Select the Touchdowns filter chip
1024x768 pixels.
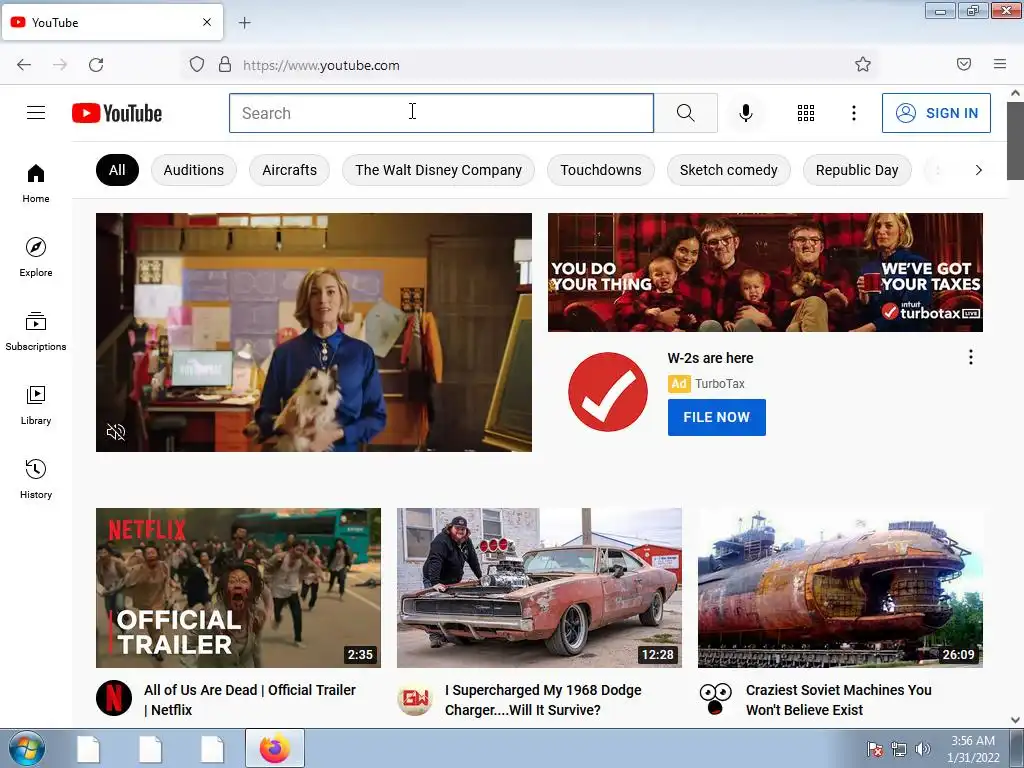click(x=601, y=170)
